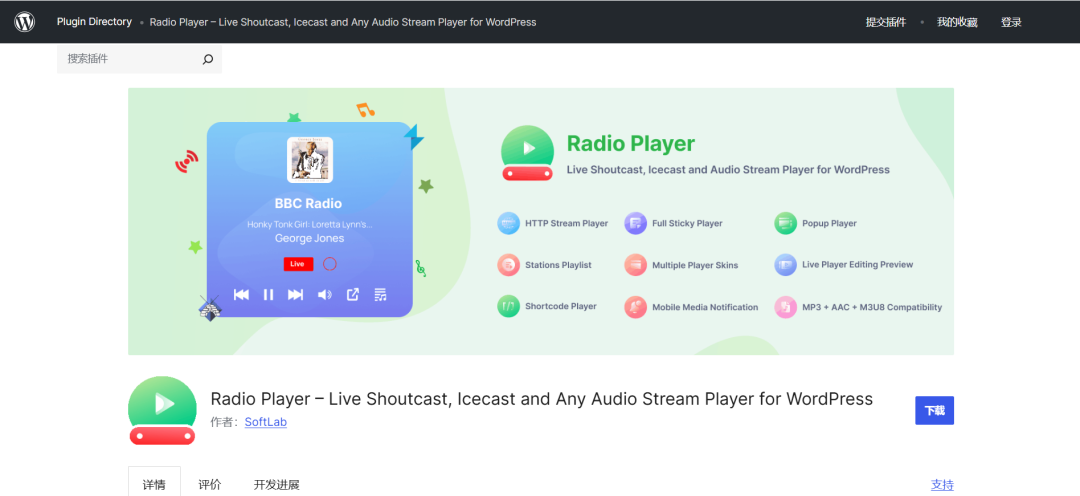Click the breadcrumb Radio Player page title
This screenshot has width=1080, height=496.
[x=343, y=22]
